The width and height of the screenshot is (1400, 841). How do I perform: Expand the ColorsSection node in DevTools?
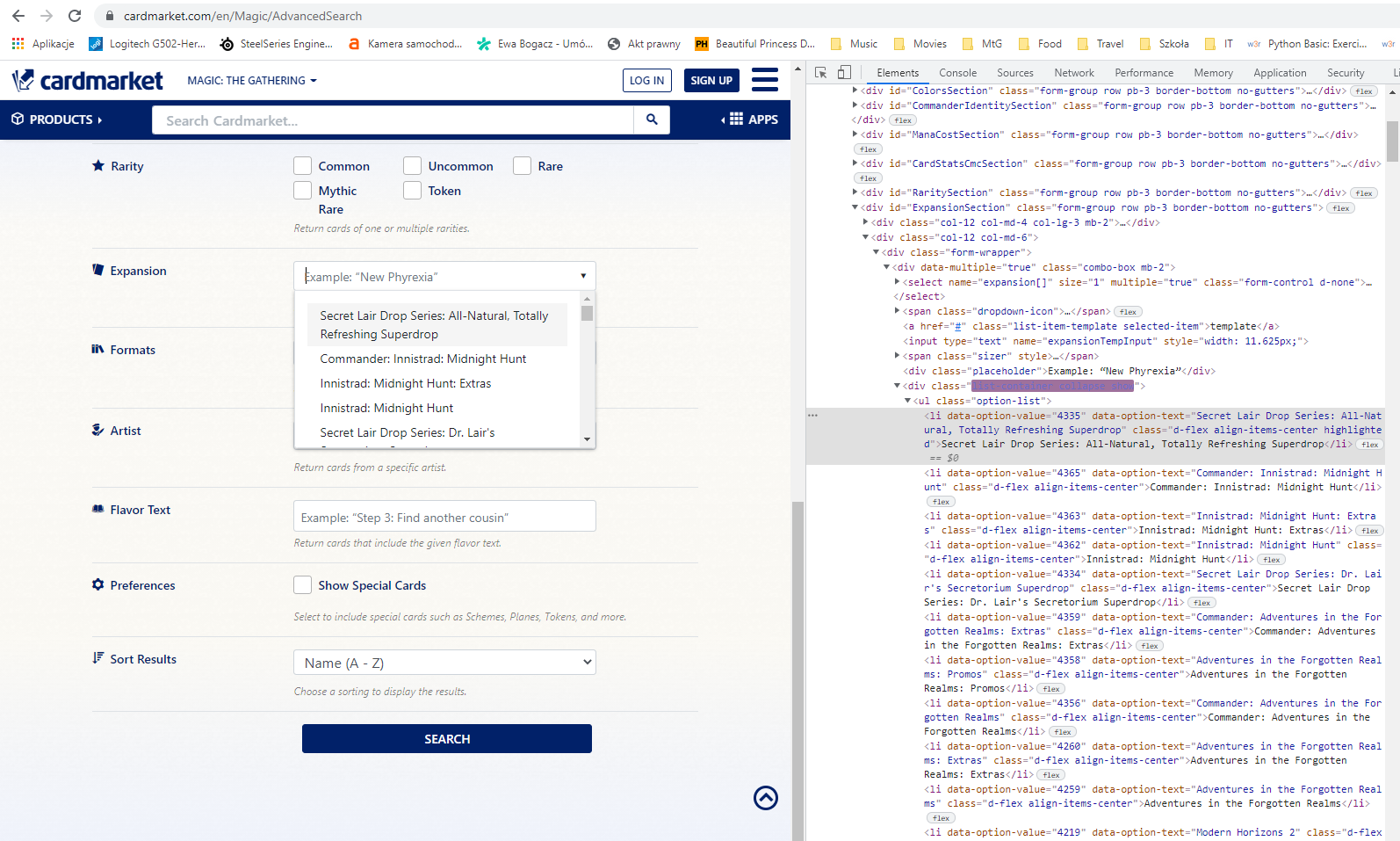click(x=855, y=91)
